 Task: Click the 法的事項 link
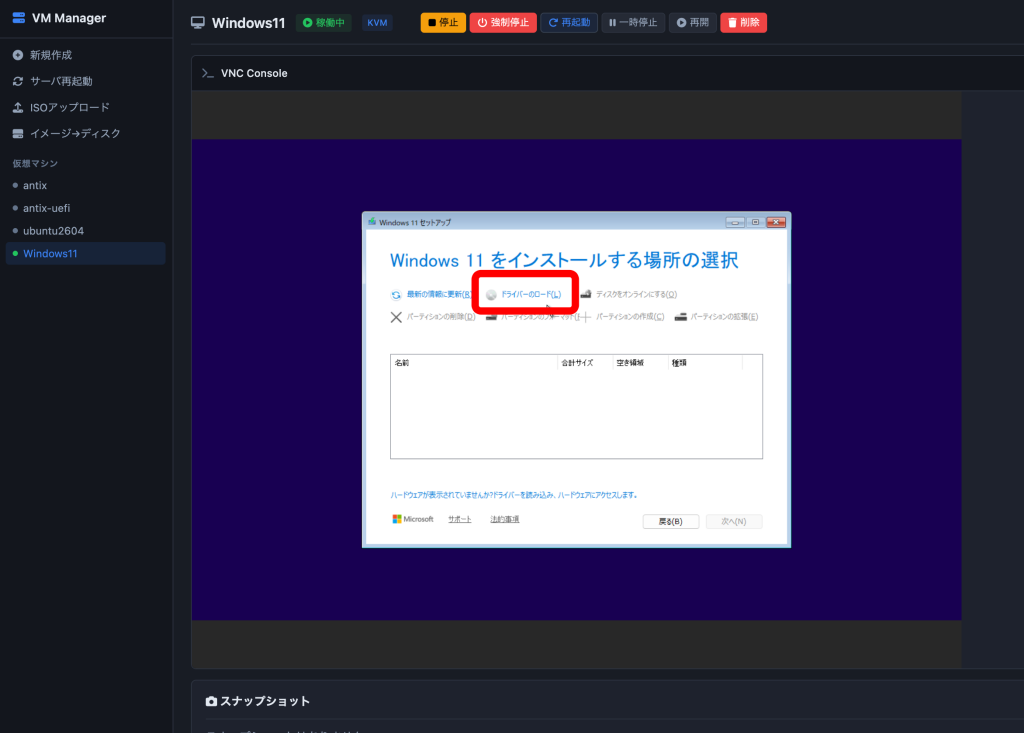pos(505,519)
